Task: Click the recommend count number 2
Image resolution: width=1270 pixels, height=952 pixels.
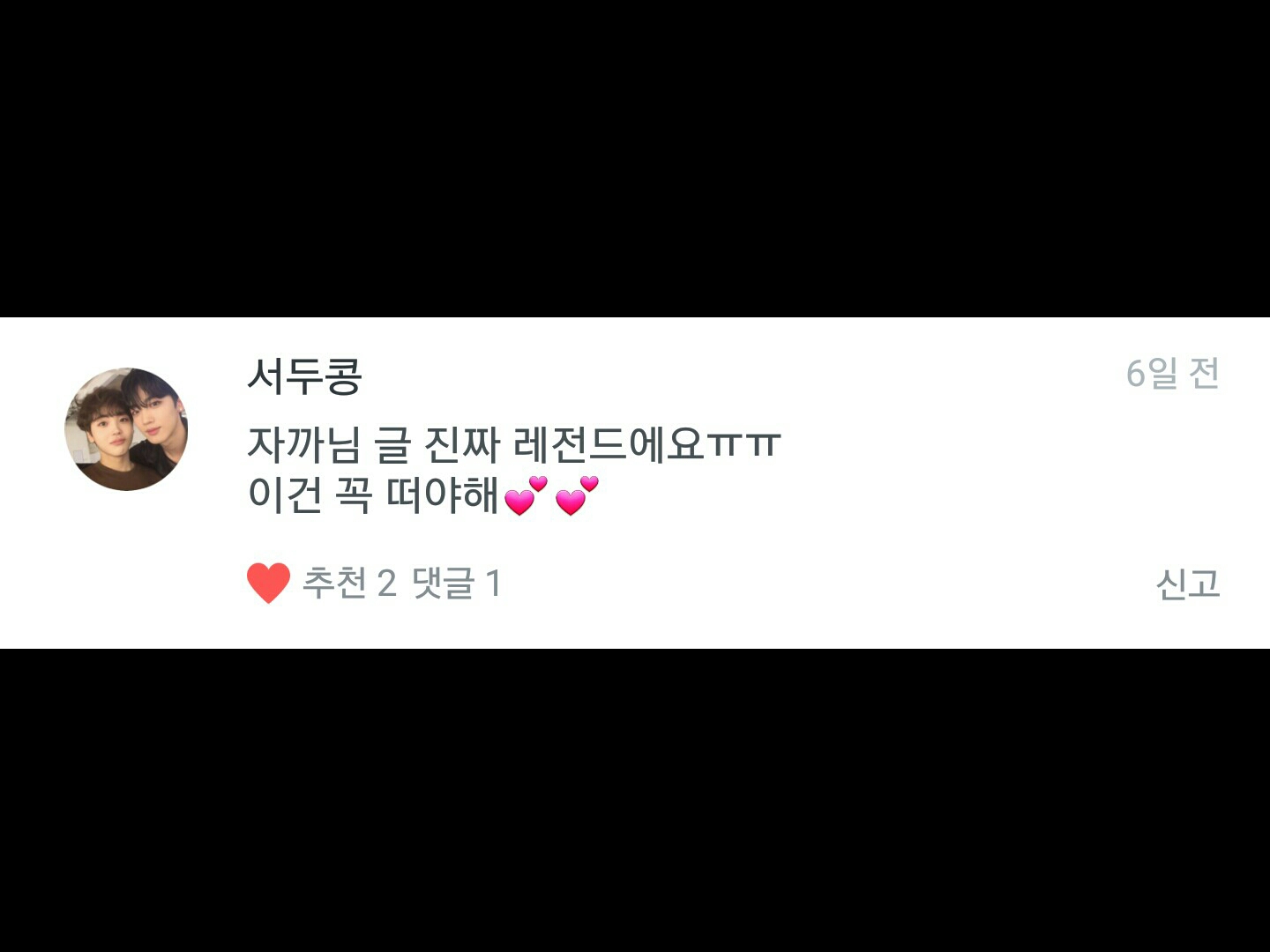Action: tap(386, 584)
